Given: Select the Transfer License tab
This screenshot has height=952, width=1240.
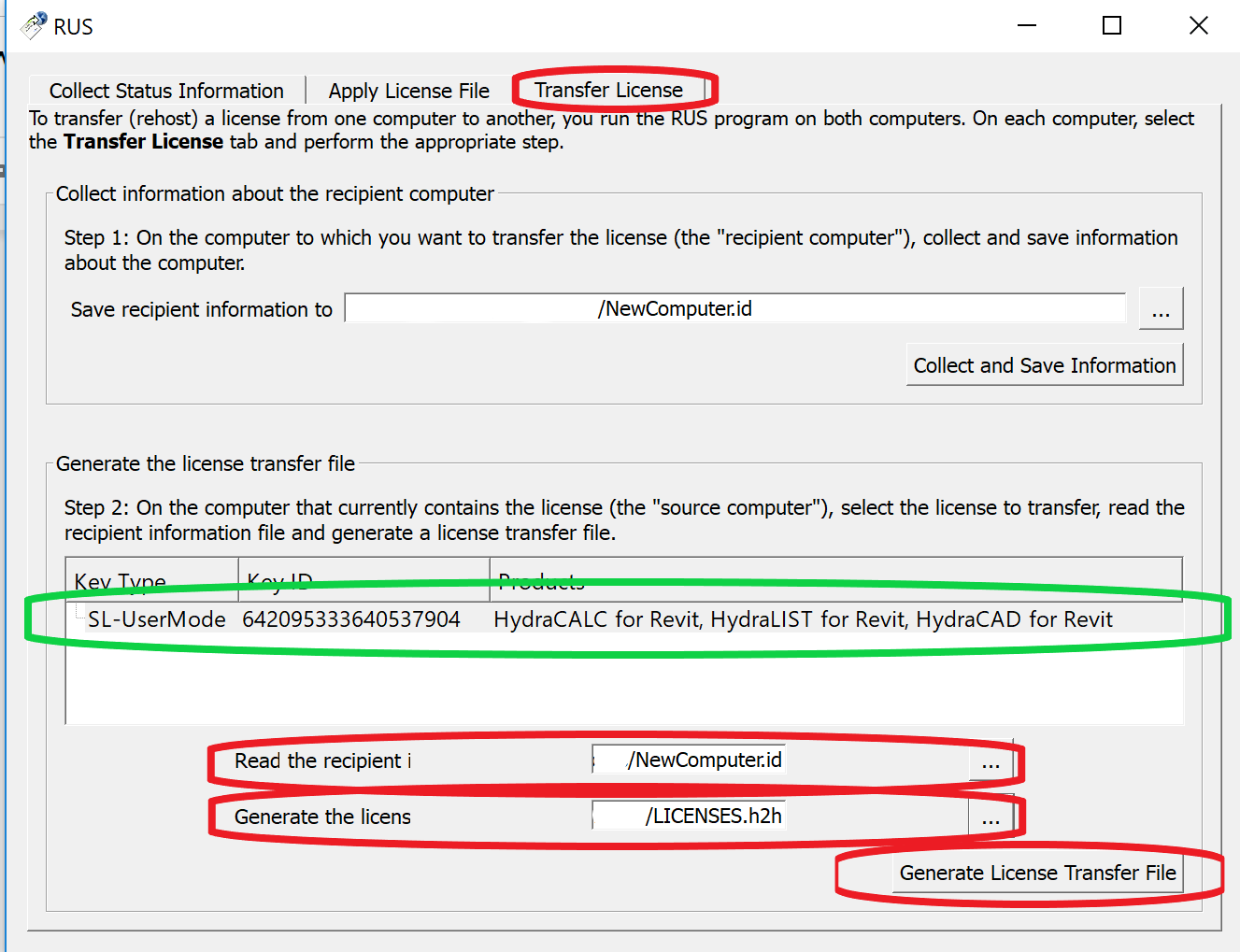Looking at the screenshot, I should pyautogui.click(x=609, y=90).
